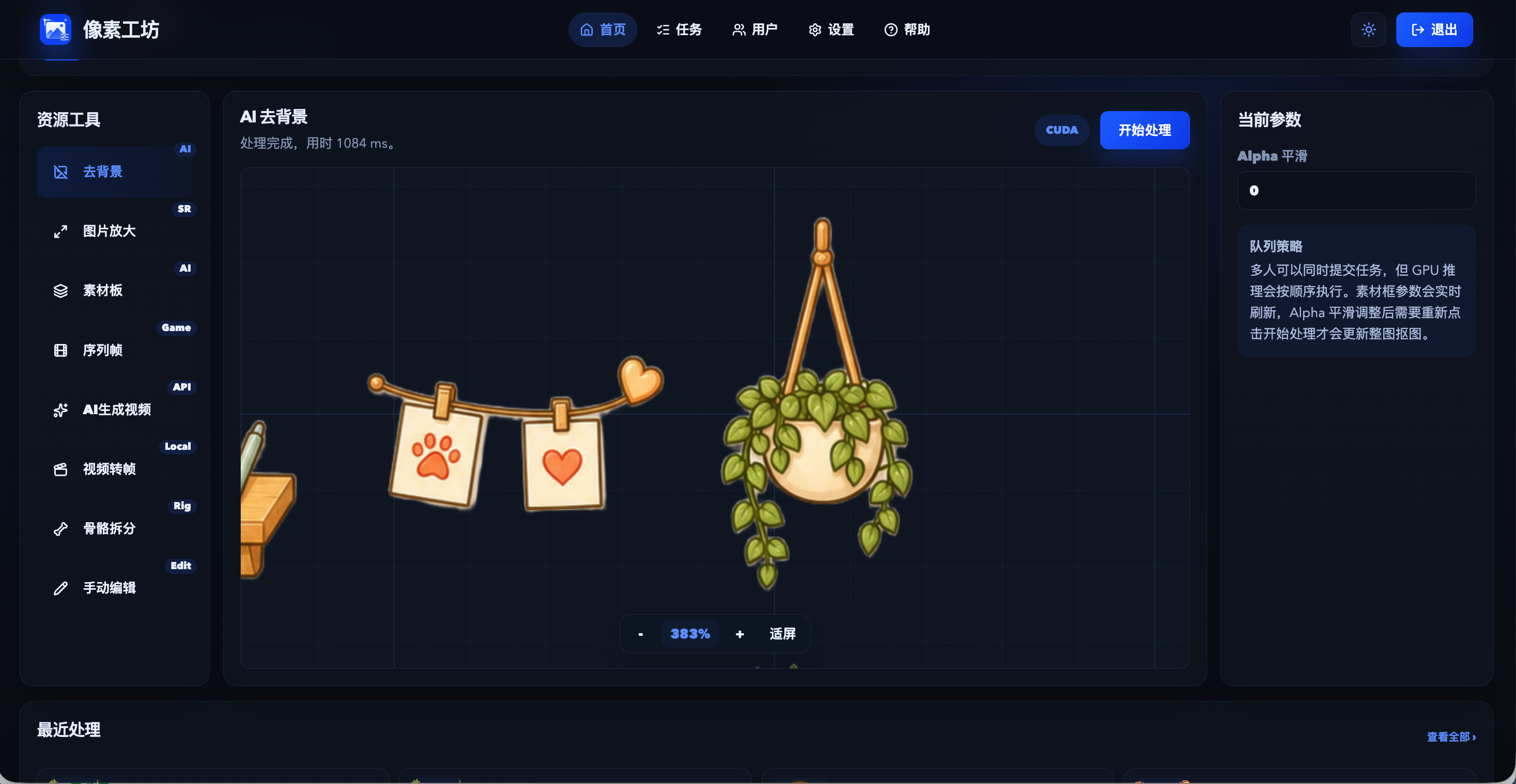Click the 用户 people icon
The width and height of the screenshot is (1516, 784).
[739, 29]
